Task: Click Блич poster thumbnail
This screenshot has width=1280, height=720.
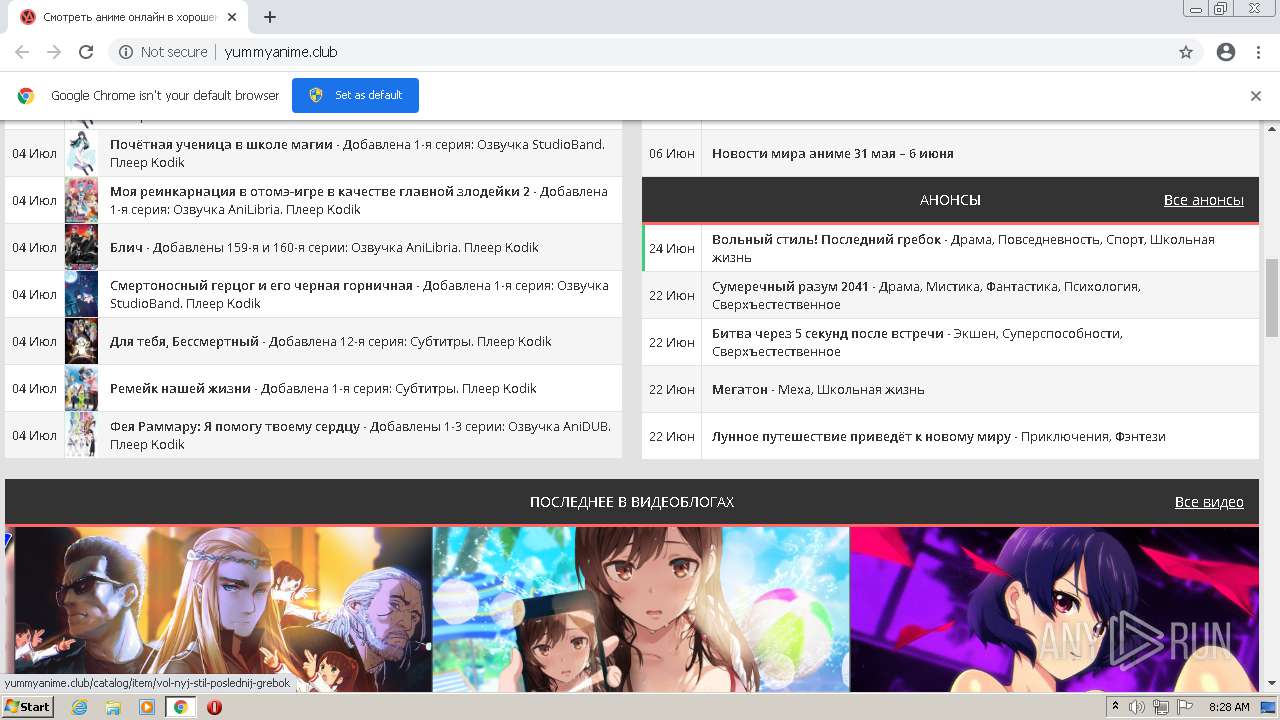Action: click(x=81, y=247)
